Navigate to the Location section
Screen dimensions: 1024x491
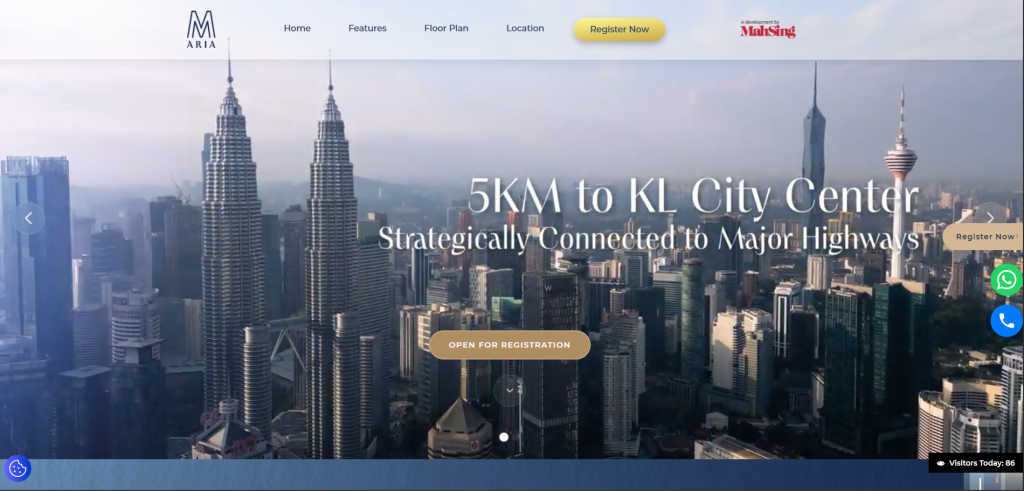click(525, 29)
